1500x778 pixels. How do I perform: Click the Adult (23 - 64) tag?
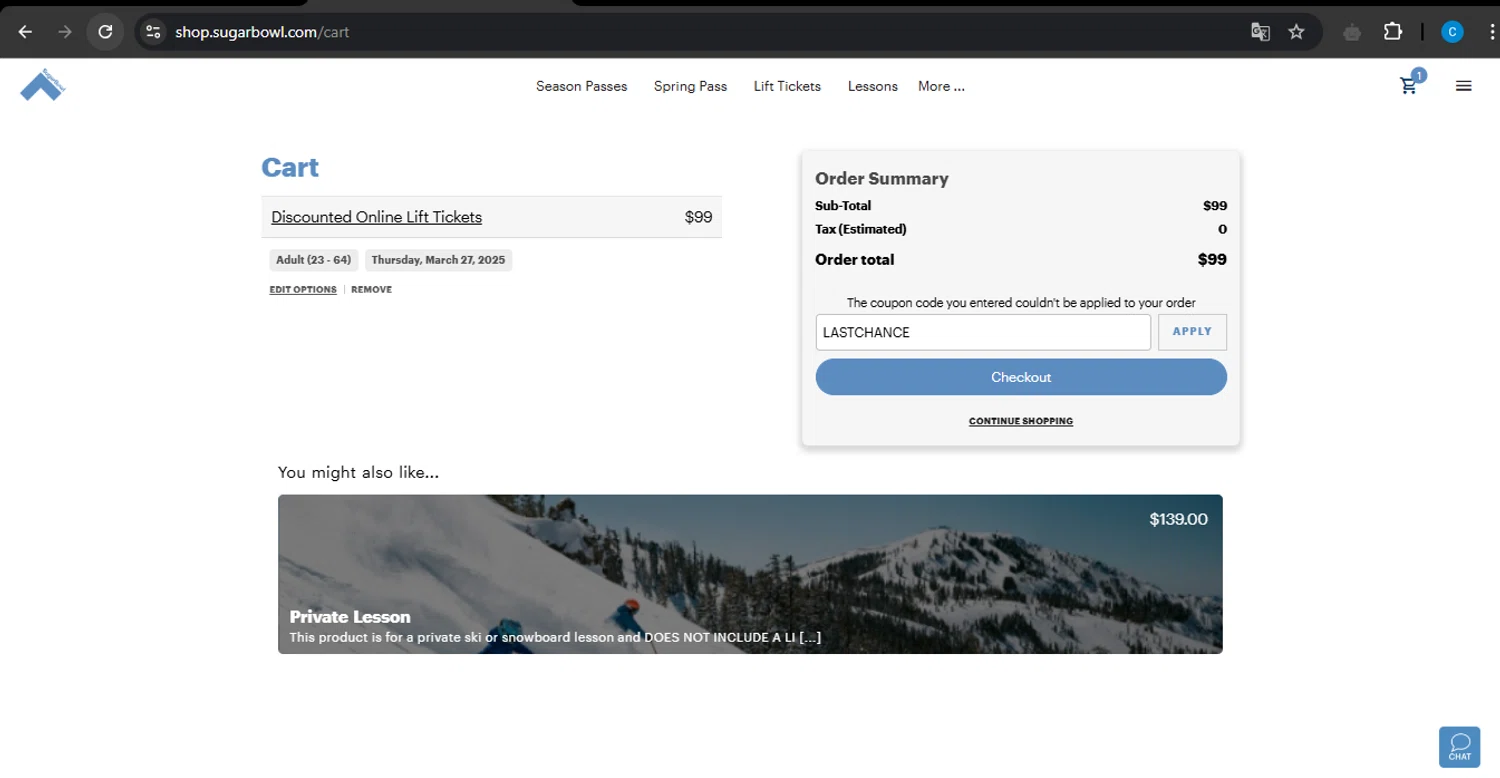tap(313, 260)
